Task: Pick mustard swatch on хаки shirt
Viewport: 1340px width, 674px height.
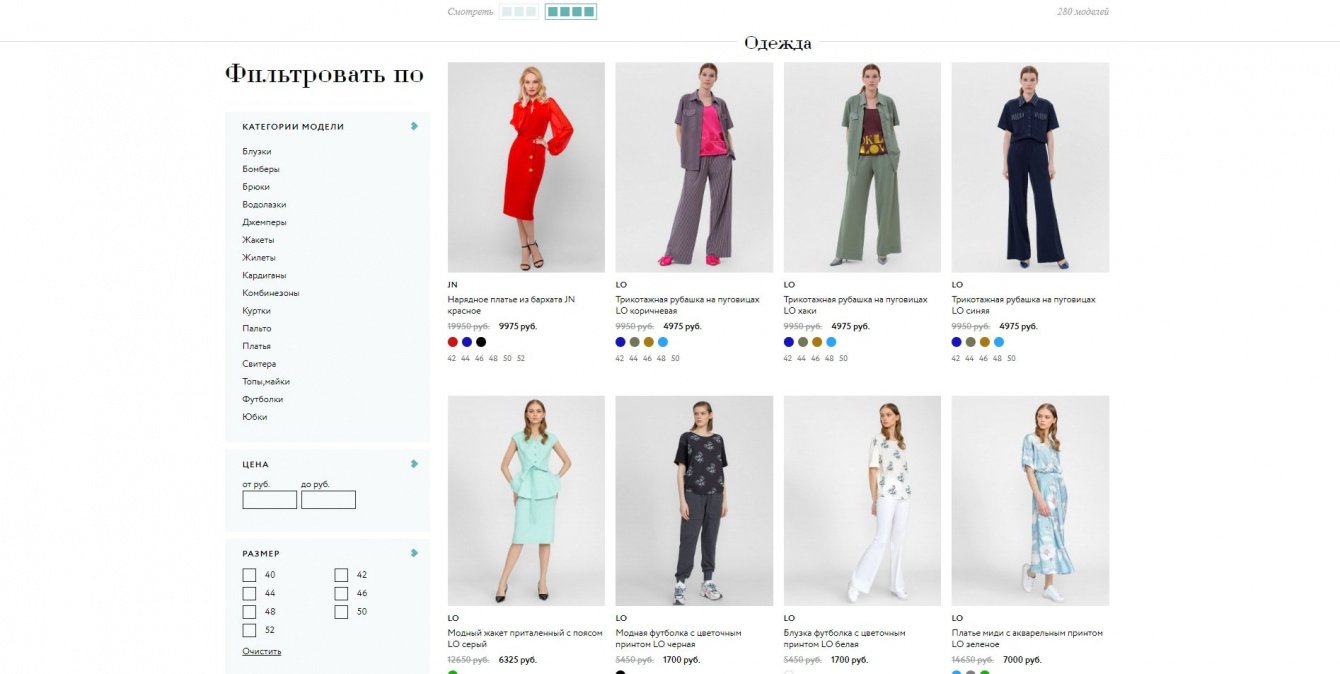Action: pyautogui.click(x=817, y=342)
